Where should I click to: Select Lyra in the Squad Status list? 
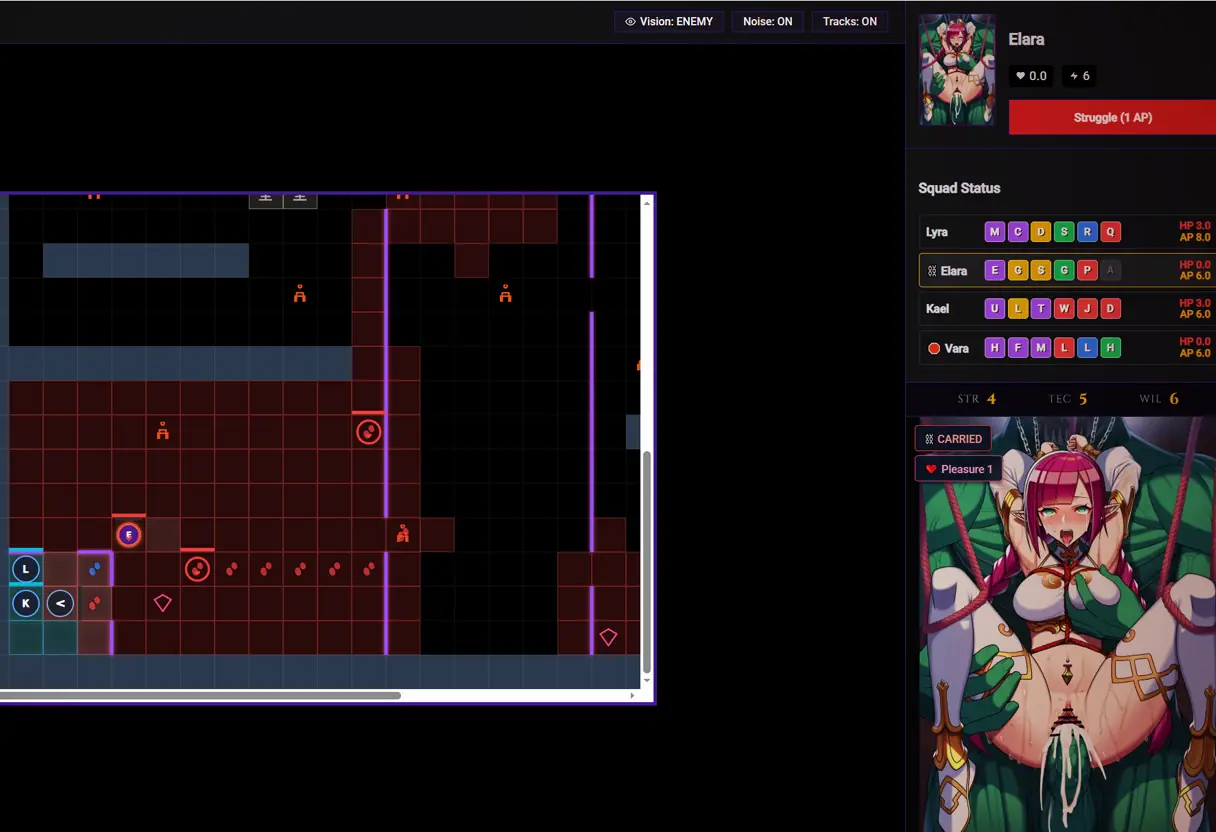coord(937,232)
